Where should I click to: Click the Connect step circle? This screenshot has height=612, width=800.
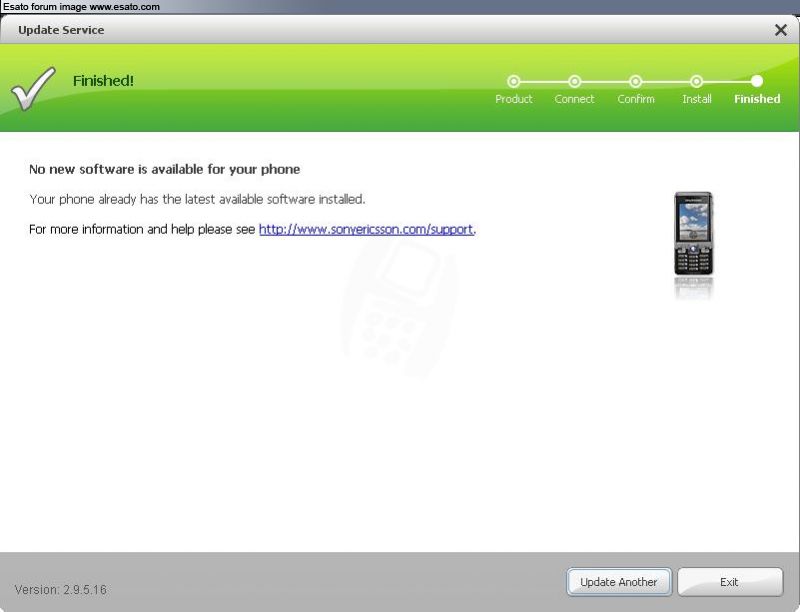(x=574, y=82)
